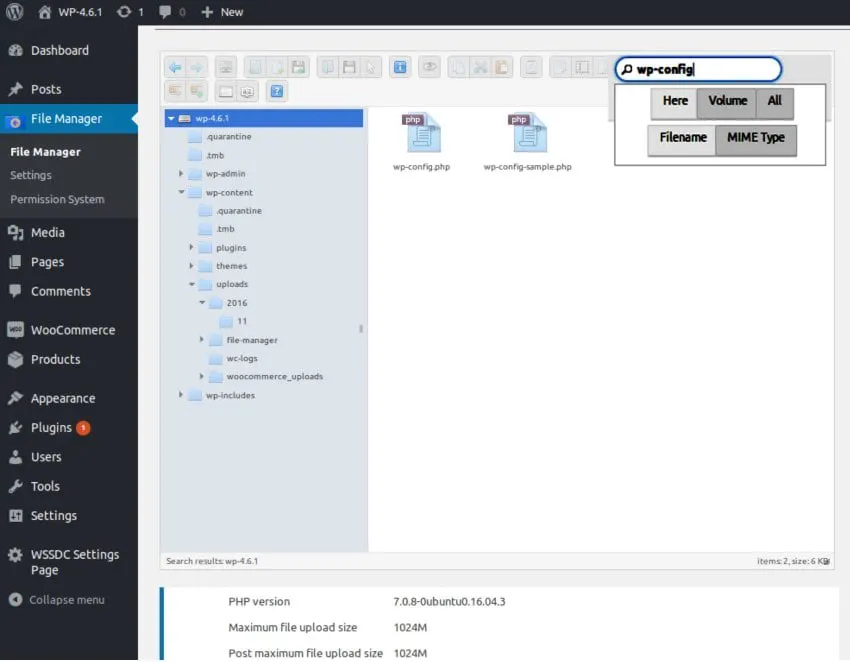The height and width of the screenshot is (662, 850).
Task: Click the WordPress logo in admin bar
Action: pyautogui.click(x=15, y=11)
